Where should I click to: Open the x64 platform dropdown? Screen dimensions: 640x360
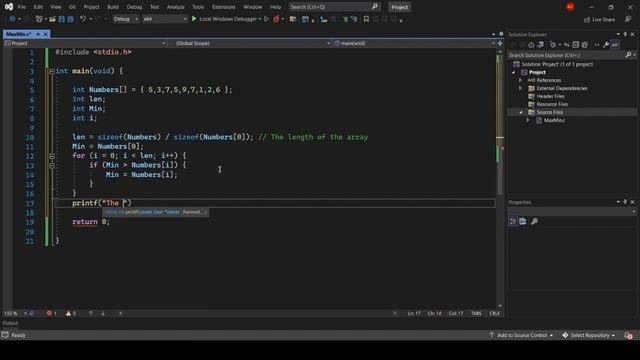click(164, 19)
